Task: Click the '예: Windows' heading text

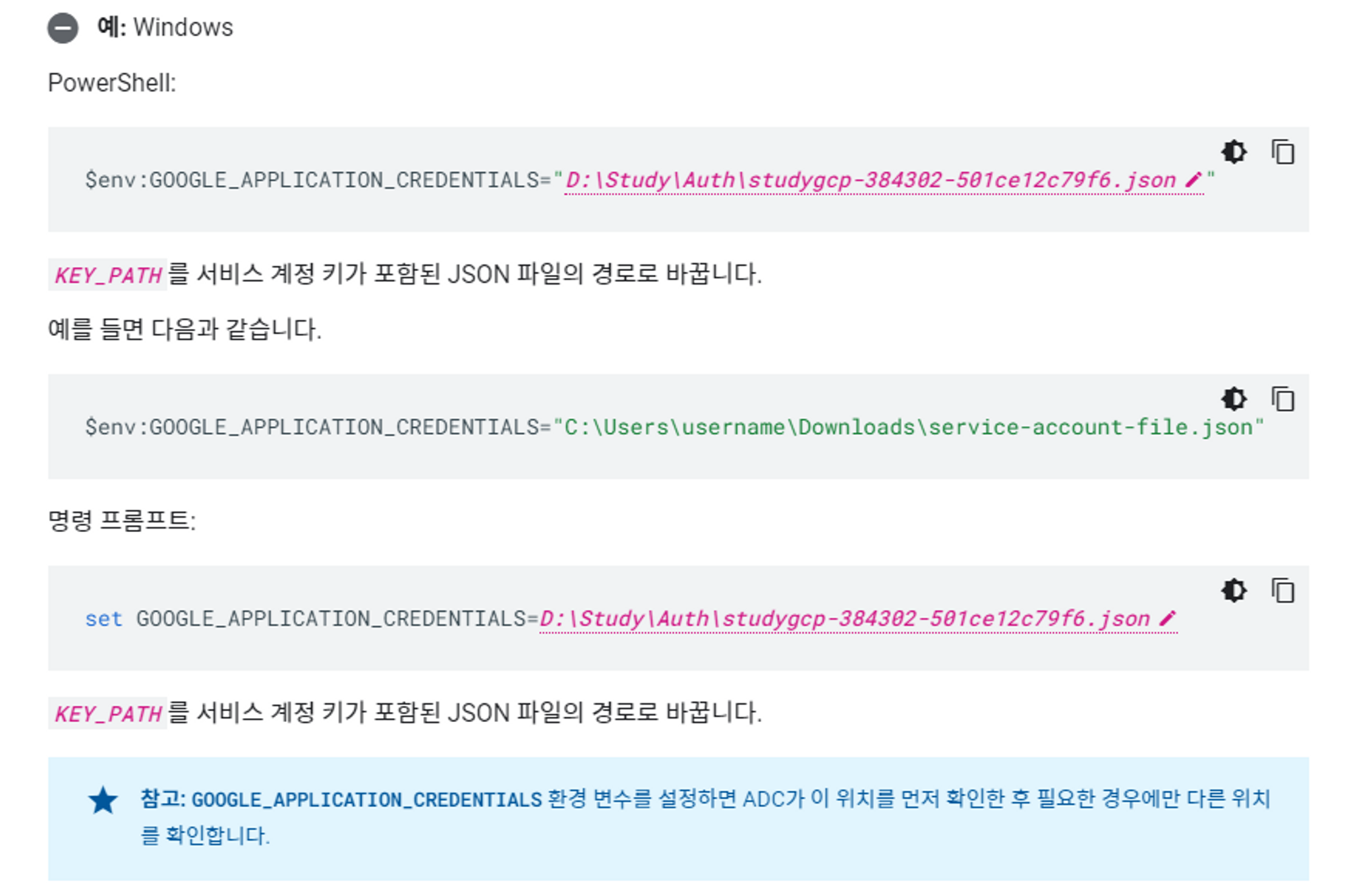Action: click(165, 28)
